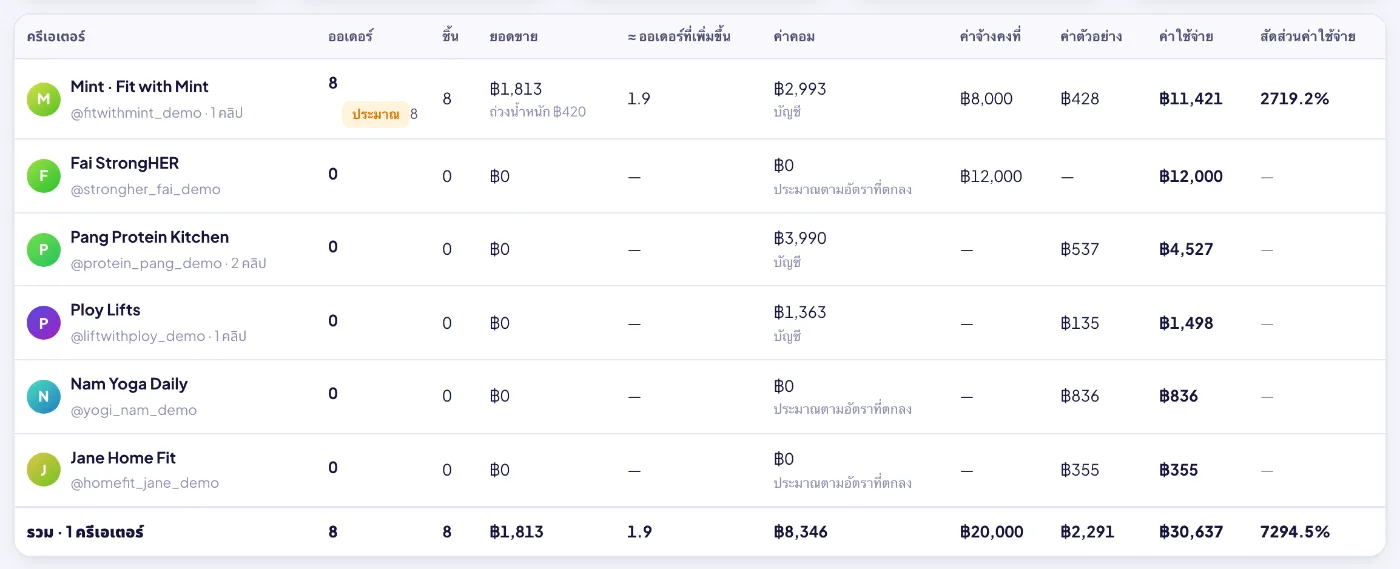
Task: Click ประมาณตามอัตราที่ตกลง in Jane Home Fit row
Action: click(x=843, y=483)
